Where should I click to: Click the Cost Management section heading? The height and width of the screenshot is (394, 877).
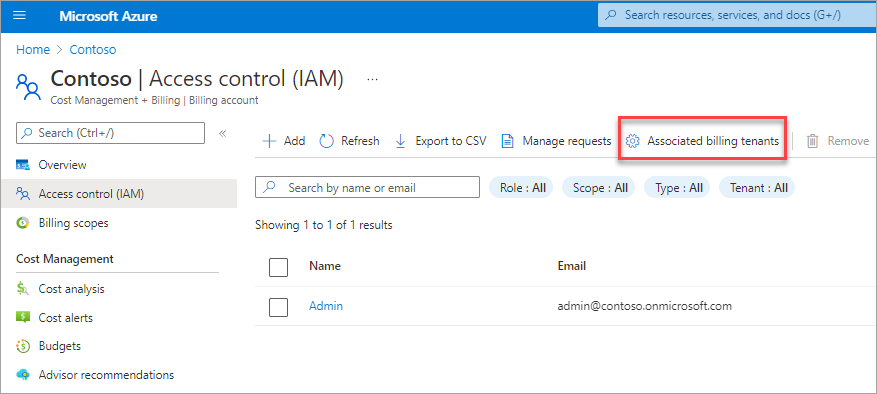[x=65, y=259]
